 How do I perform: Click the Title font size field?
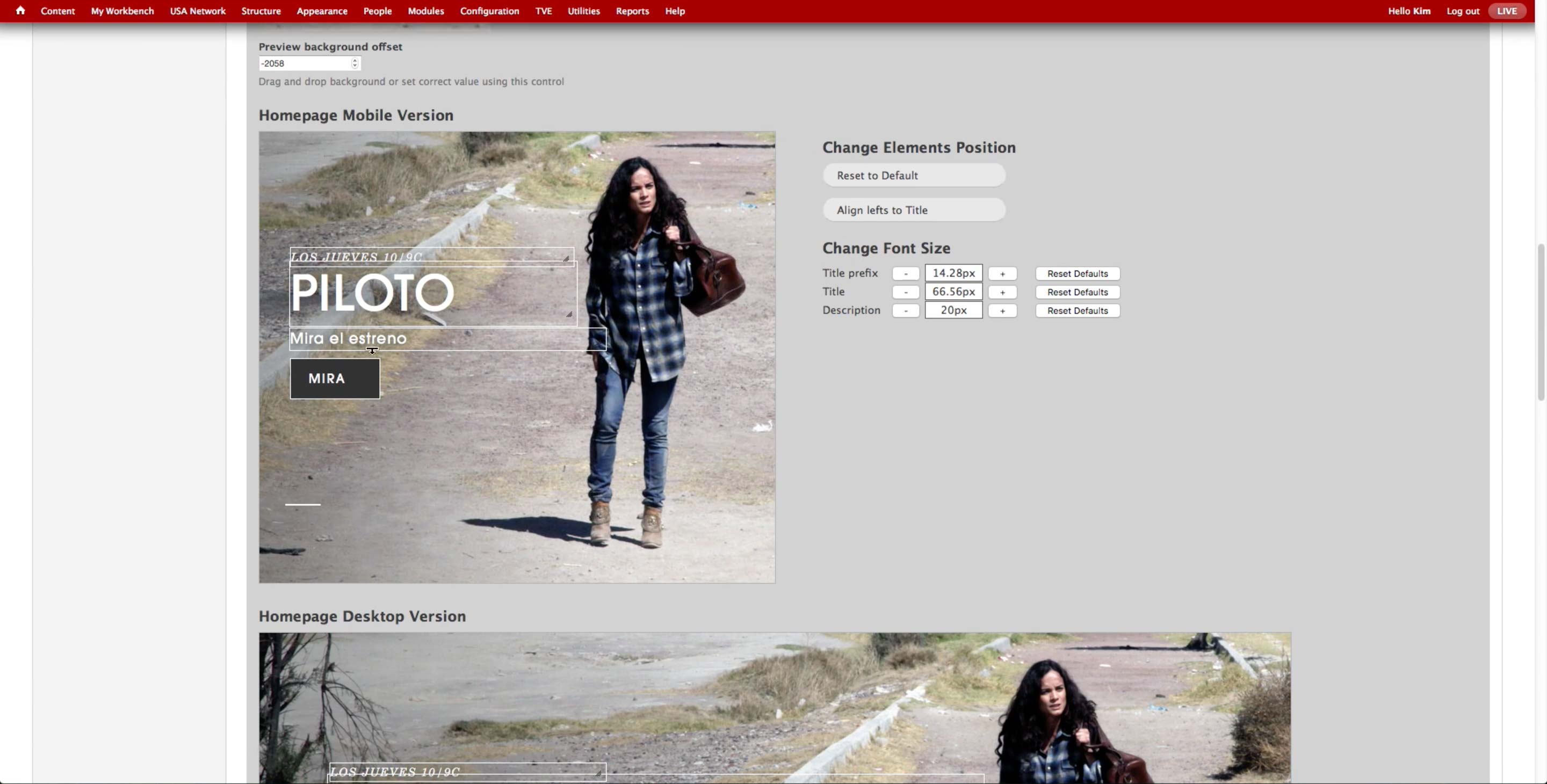pyautogui.click(x=953, y=292)
